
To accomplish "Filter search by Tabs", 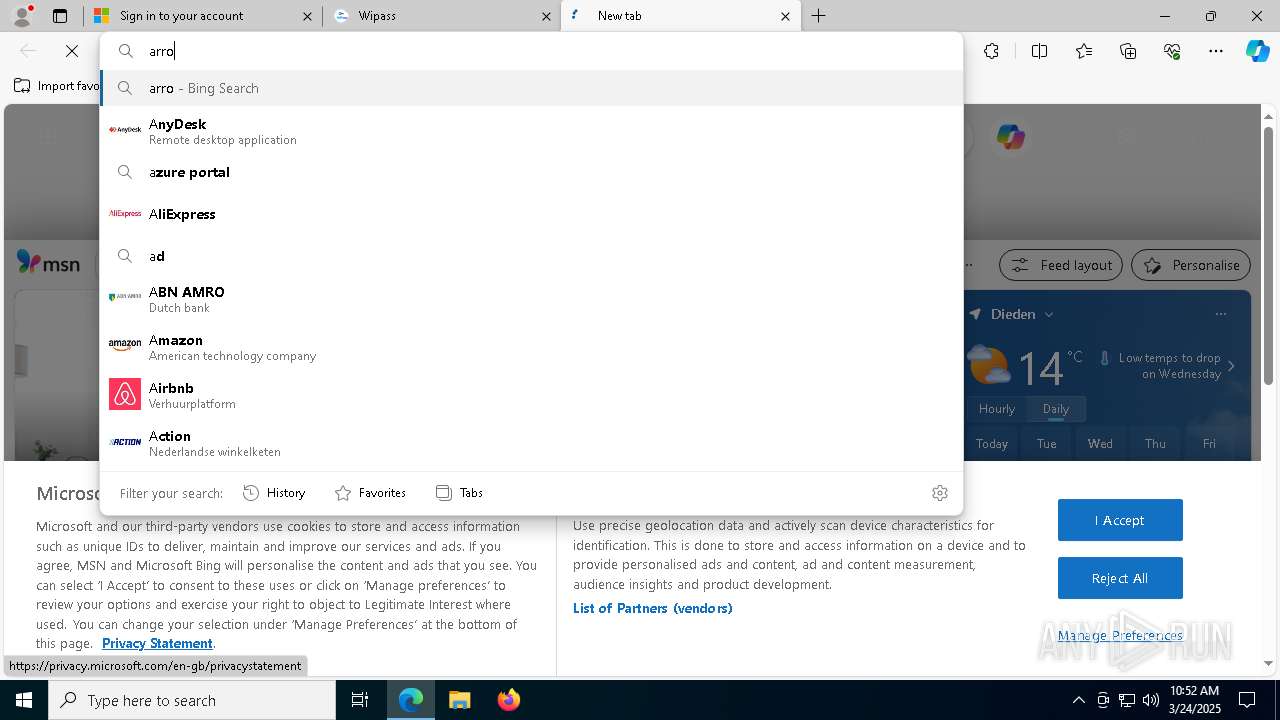I will (460, 493).
